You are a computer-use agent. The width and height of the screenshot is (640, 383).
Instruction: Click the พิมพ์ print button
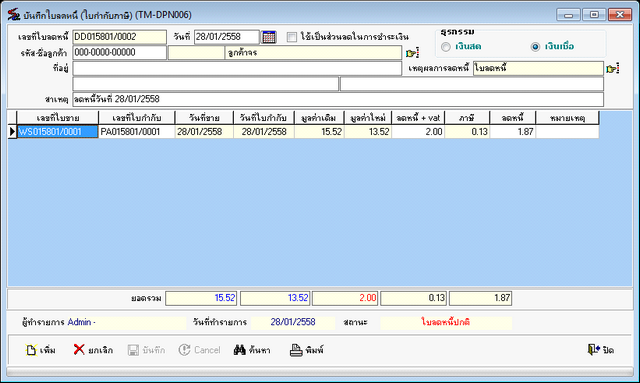click(x=307, y=350)
